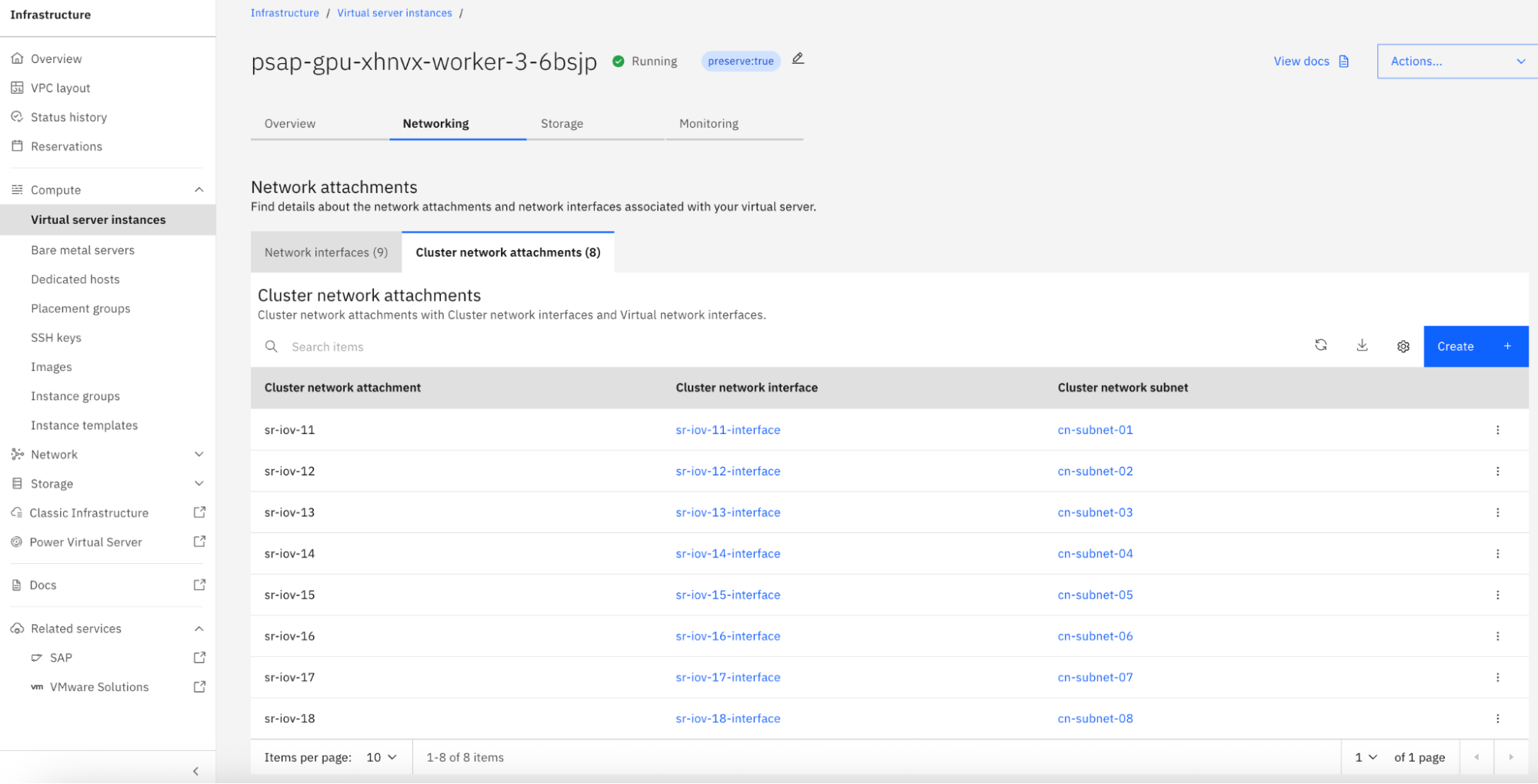Click the edit tags pencil icon
The width and height of the screenshot is (1538, 784).
pyautogui.click(x=798, y=59)
